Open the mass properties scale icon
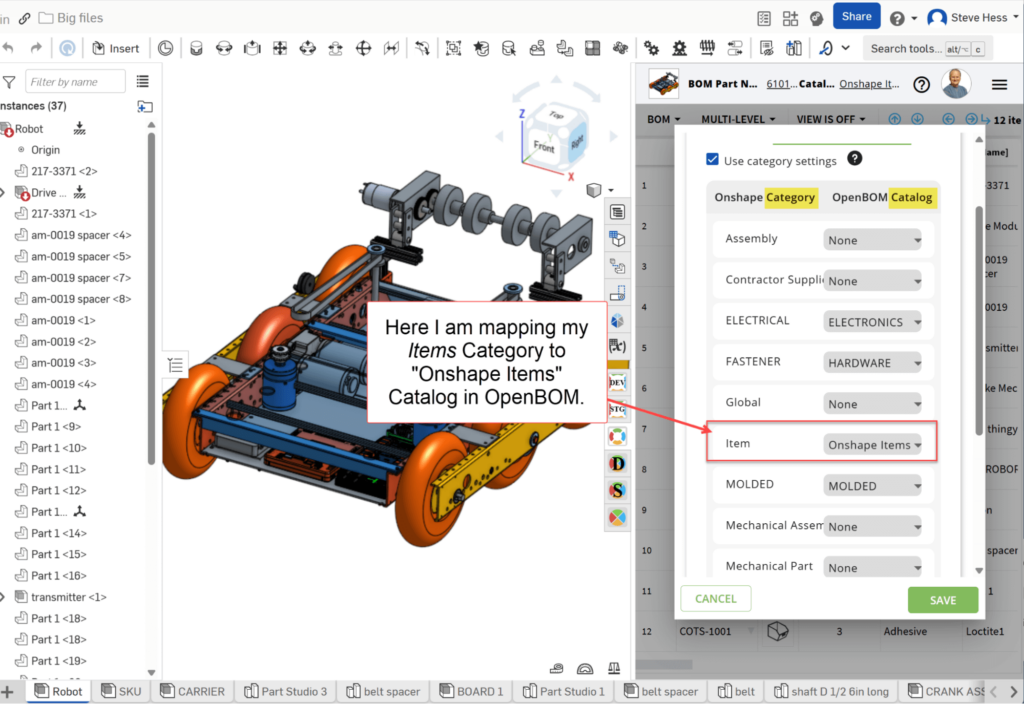This screenshot has height=704, width=1024. (614, 667)
